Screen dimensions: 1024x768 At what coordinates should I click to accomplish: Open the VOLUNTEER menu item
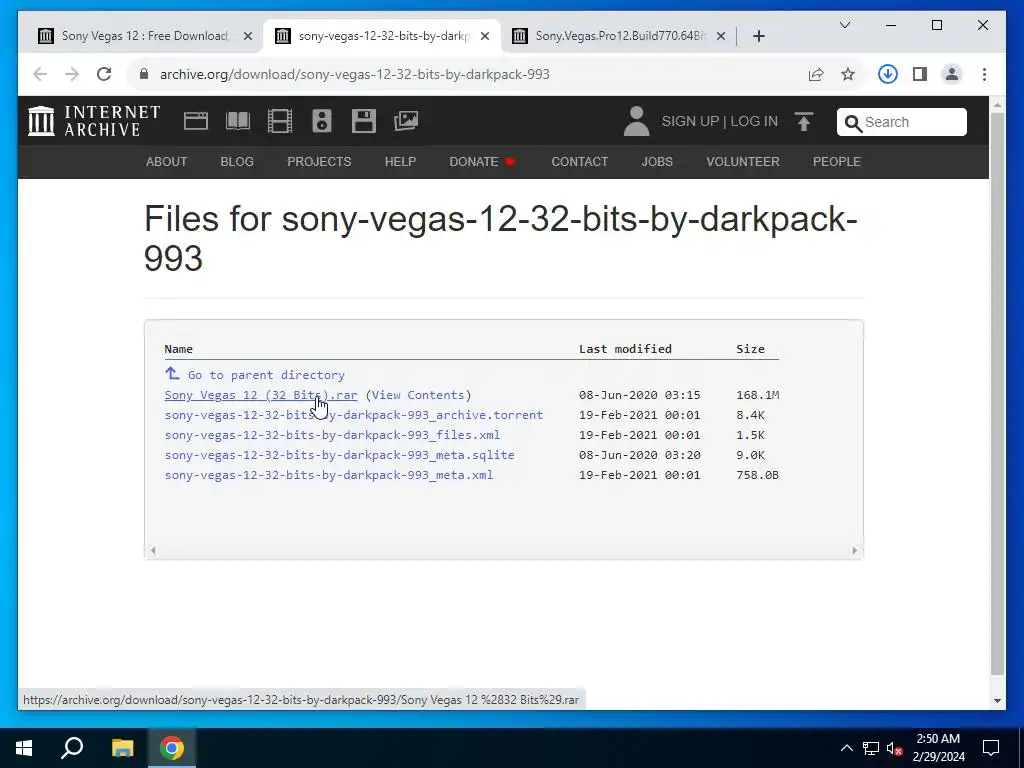[x=743, y=161]
